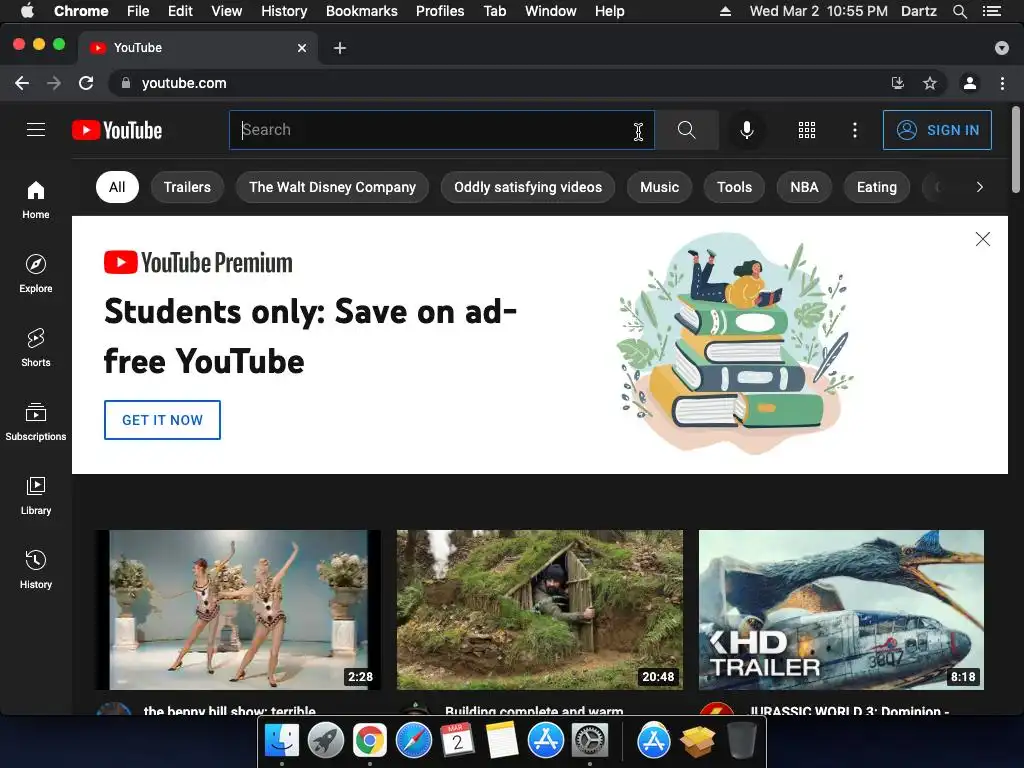The height and width of the screenshot is (768, 1024).
Task: Focus the YouTube Search field
Action: tap(441, 130)
